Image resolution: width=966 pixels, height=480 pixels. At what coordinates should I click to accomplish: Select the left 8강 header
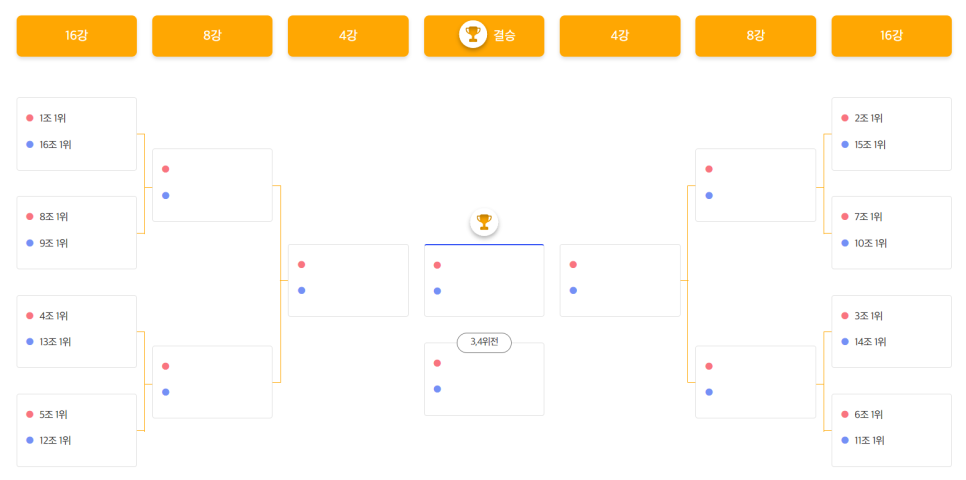[213, 36]
